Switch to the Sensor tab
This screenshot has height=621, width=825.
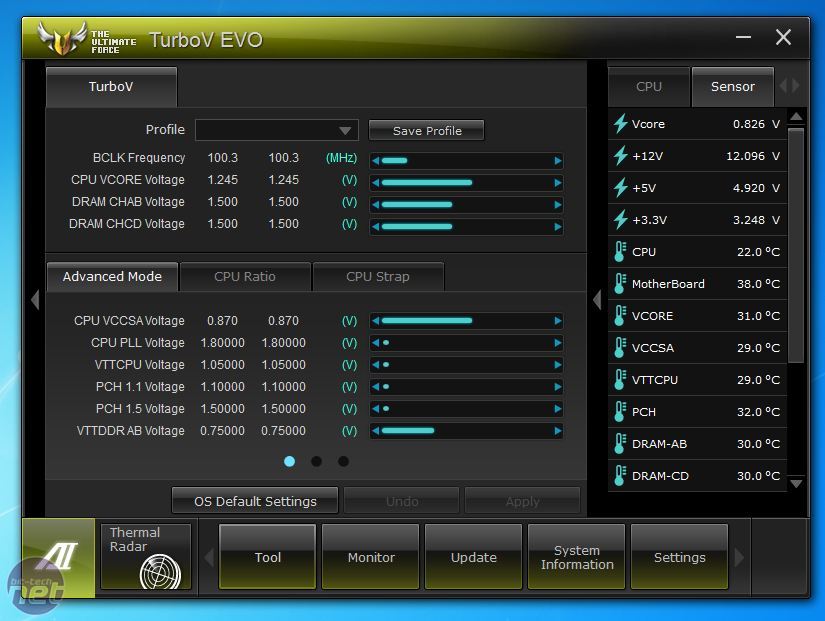[x=733, y=87]
